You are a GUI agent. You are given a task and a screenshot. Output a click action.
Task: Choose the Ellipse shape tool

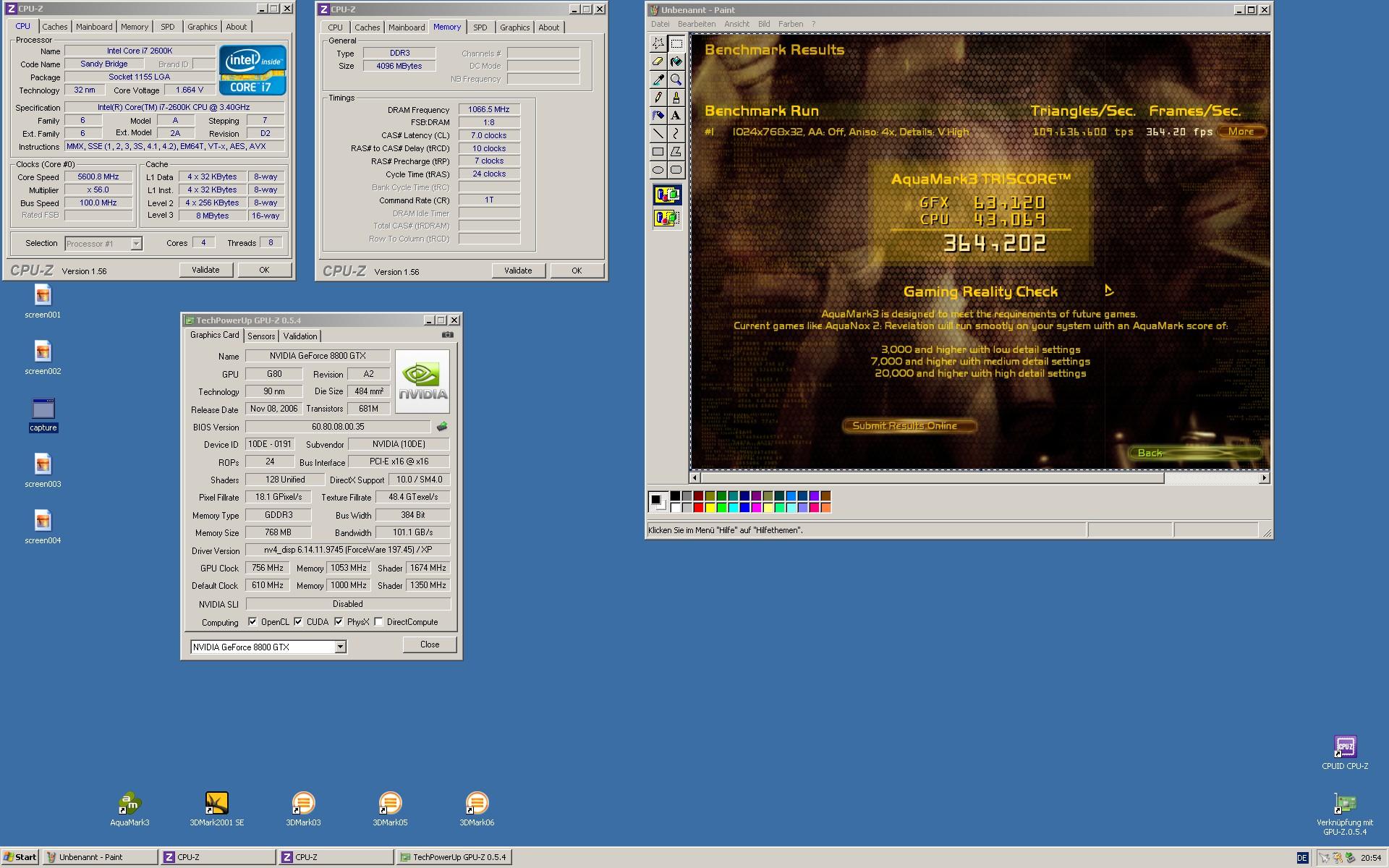(x=658, y=170)
